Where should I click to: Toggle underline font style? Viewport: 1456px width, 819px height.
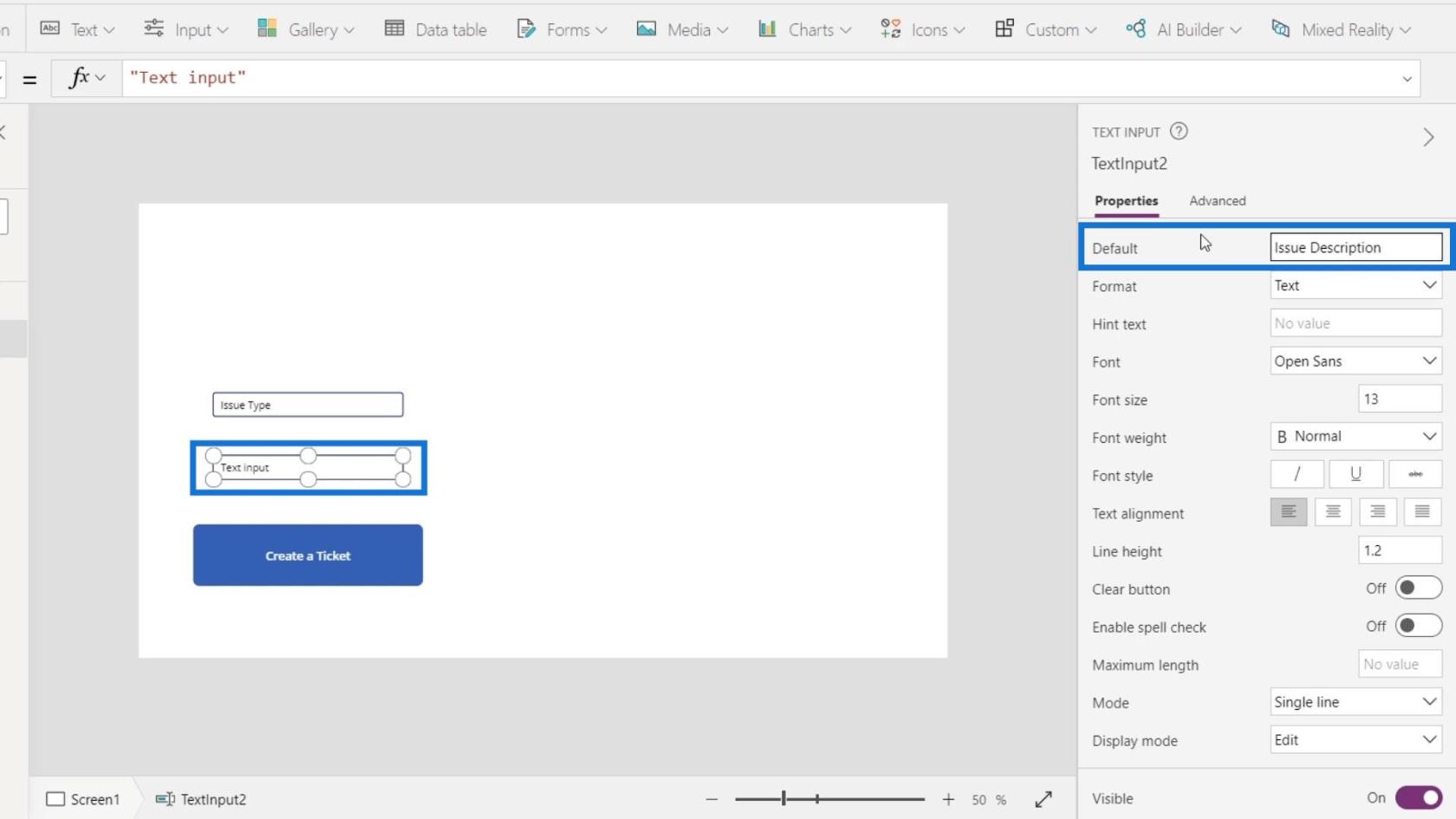(x=1355, y=474)
